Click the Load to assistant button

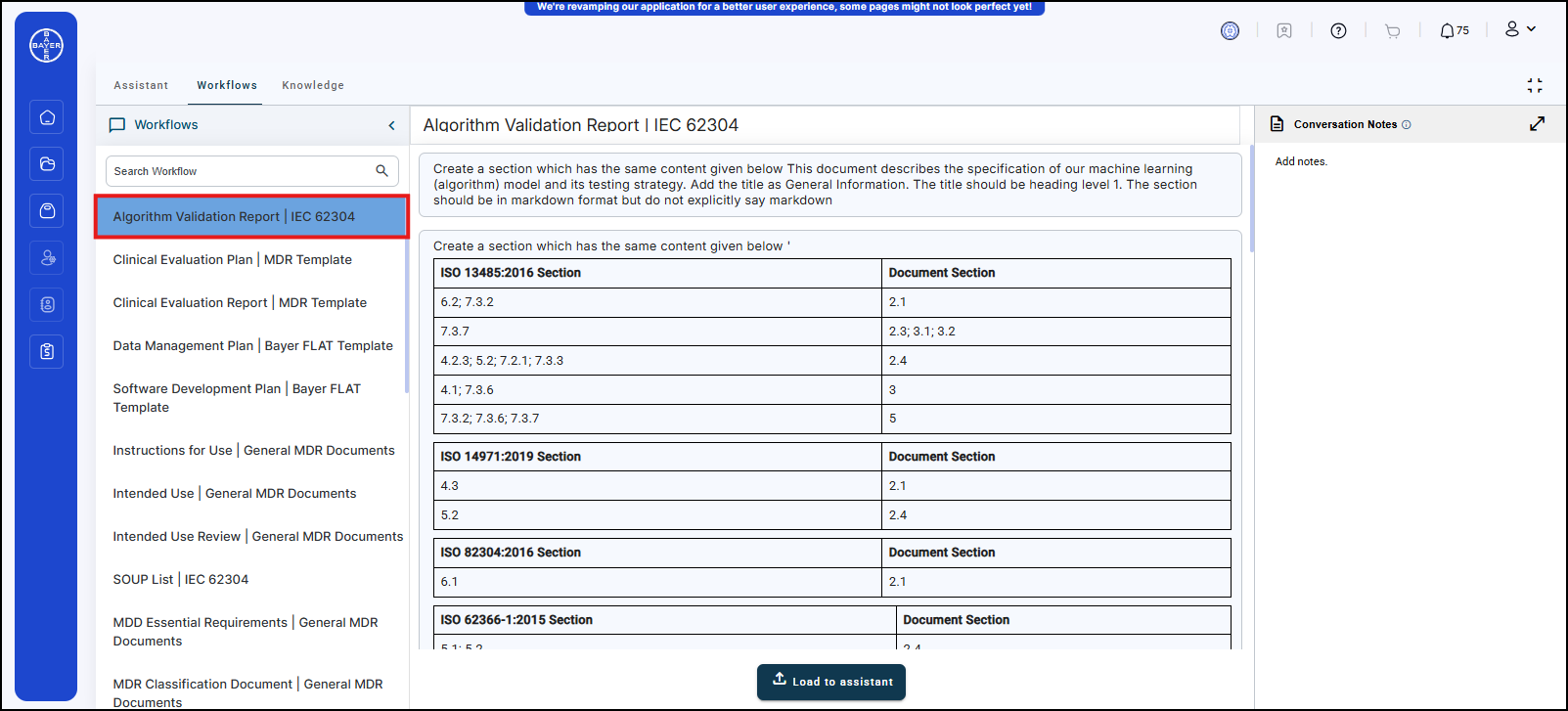[831, 682]
